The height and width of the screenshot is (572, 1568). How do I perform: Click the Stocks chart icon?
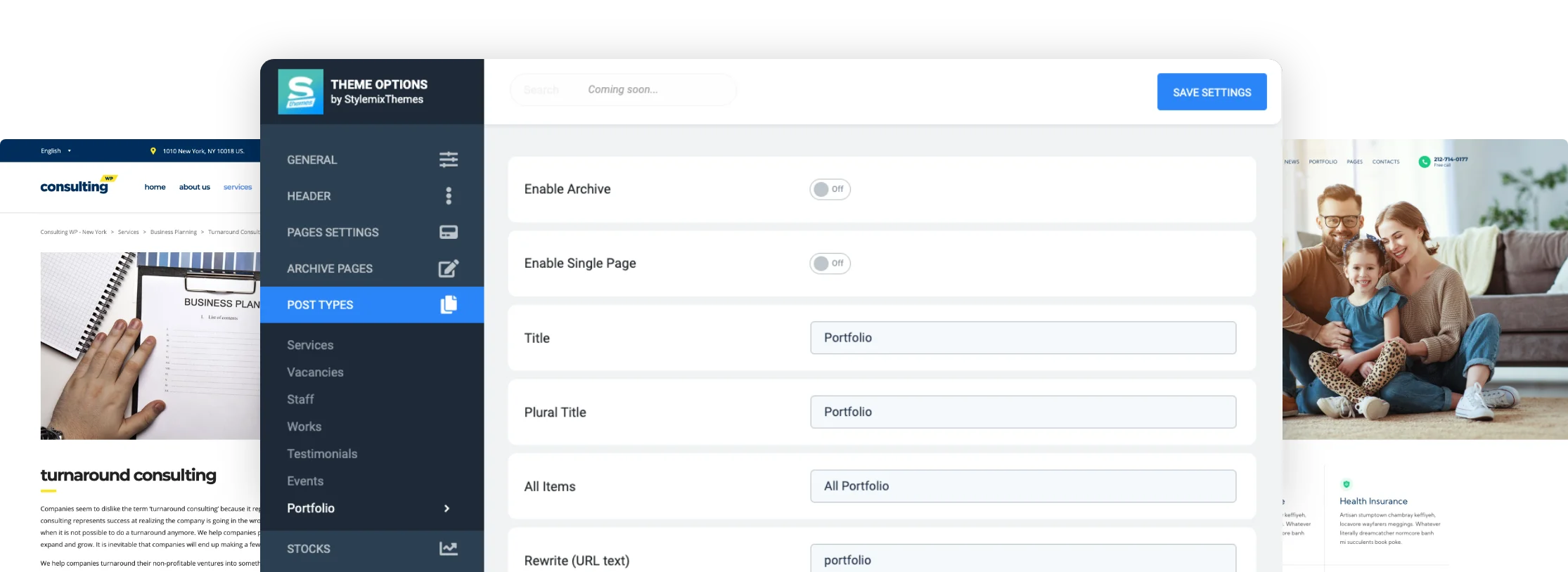pos(449,548)
